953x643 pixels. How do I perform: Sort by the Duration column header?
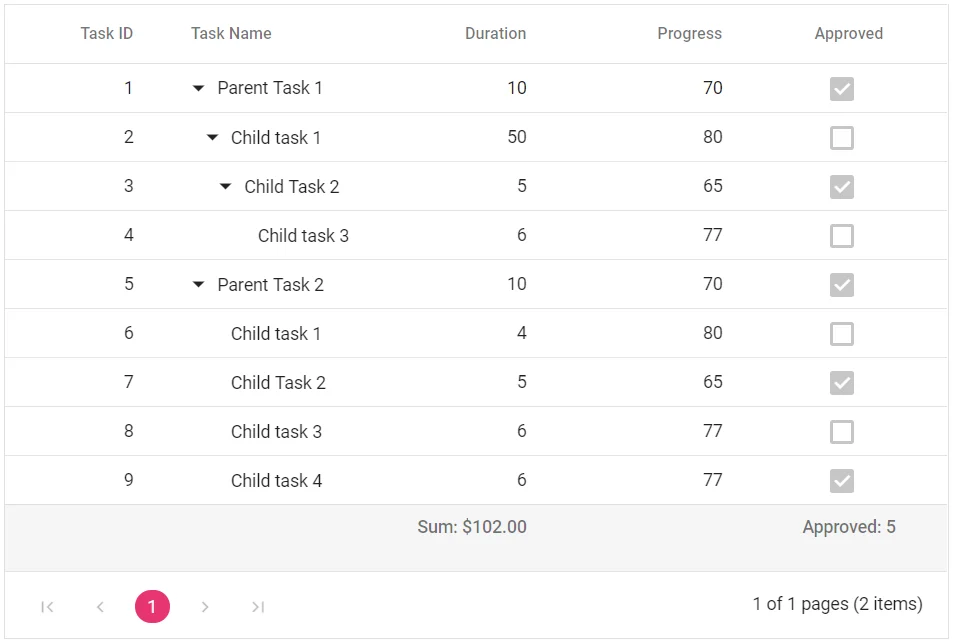click(495, 33)
